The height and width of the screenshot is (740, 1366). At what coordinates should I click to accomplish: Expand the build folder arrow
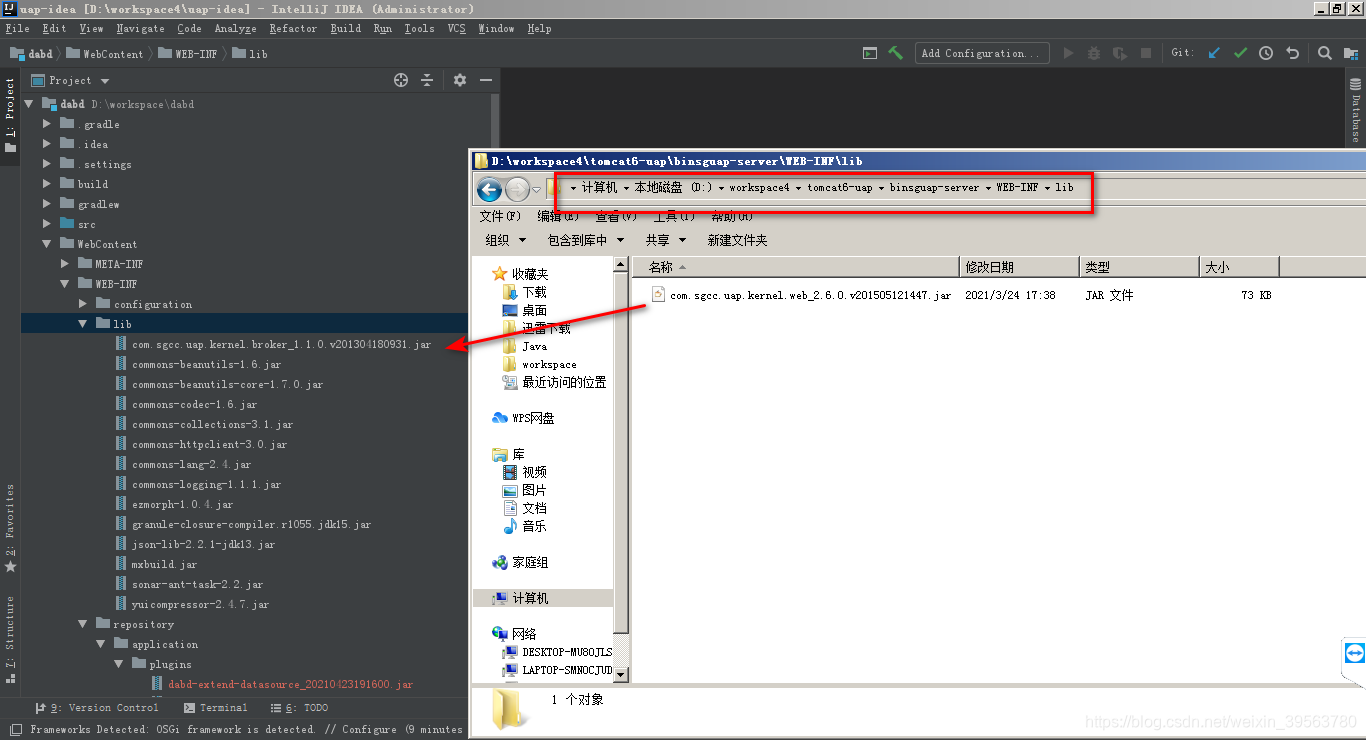[47, 184]
